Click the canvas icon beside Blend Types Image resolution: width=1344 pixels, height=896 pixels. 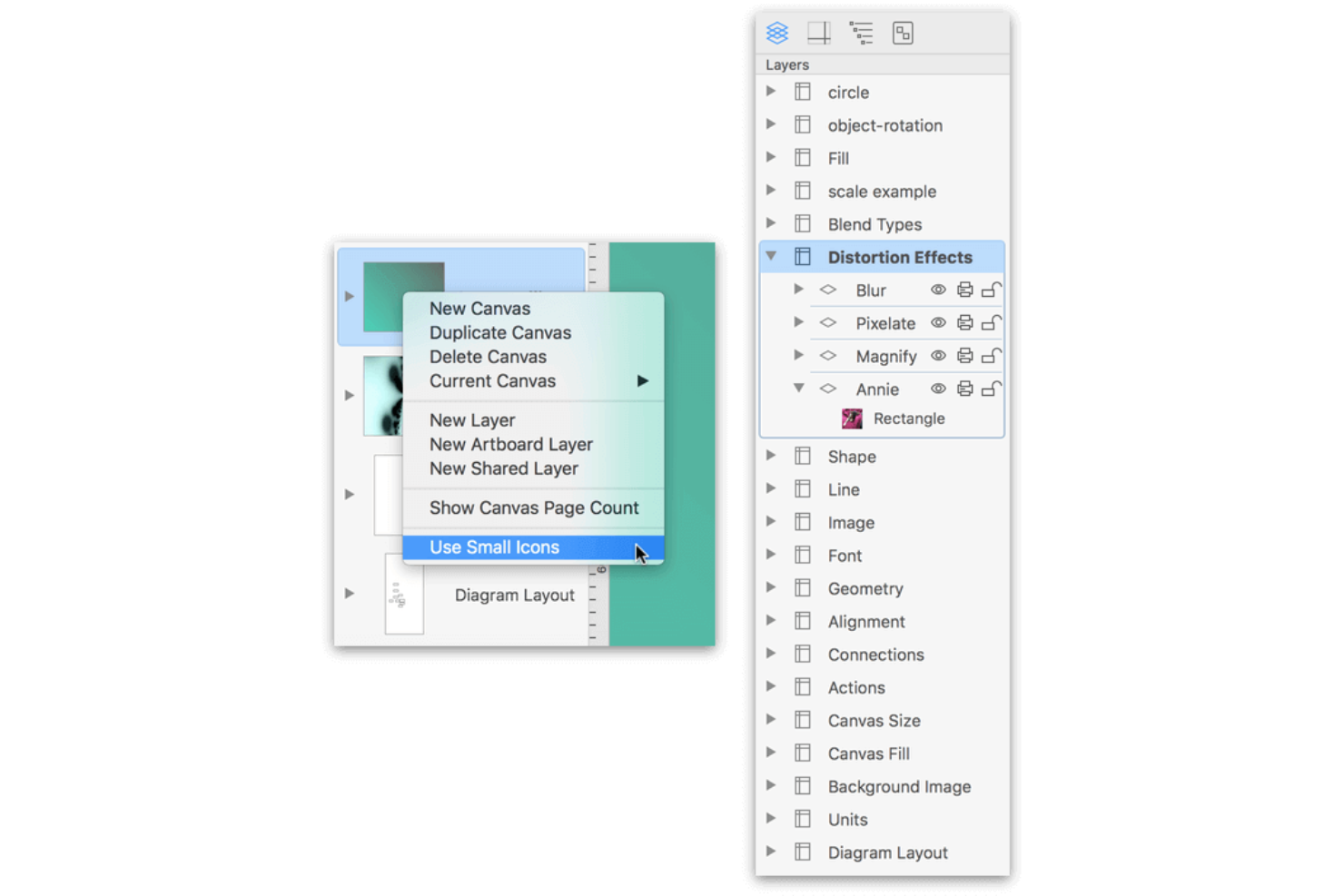pos(803,223)
